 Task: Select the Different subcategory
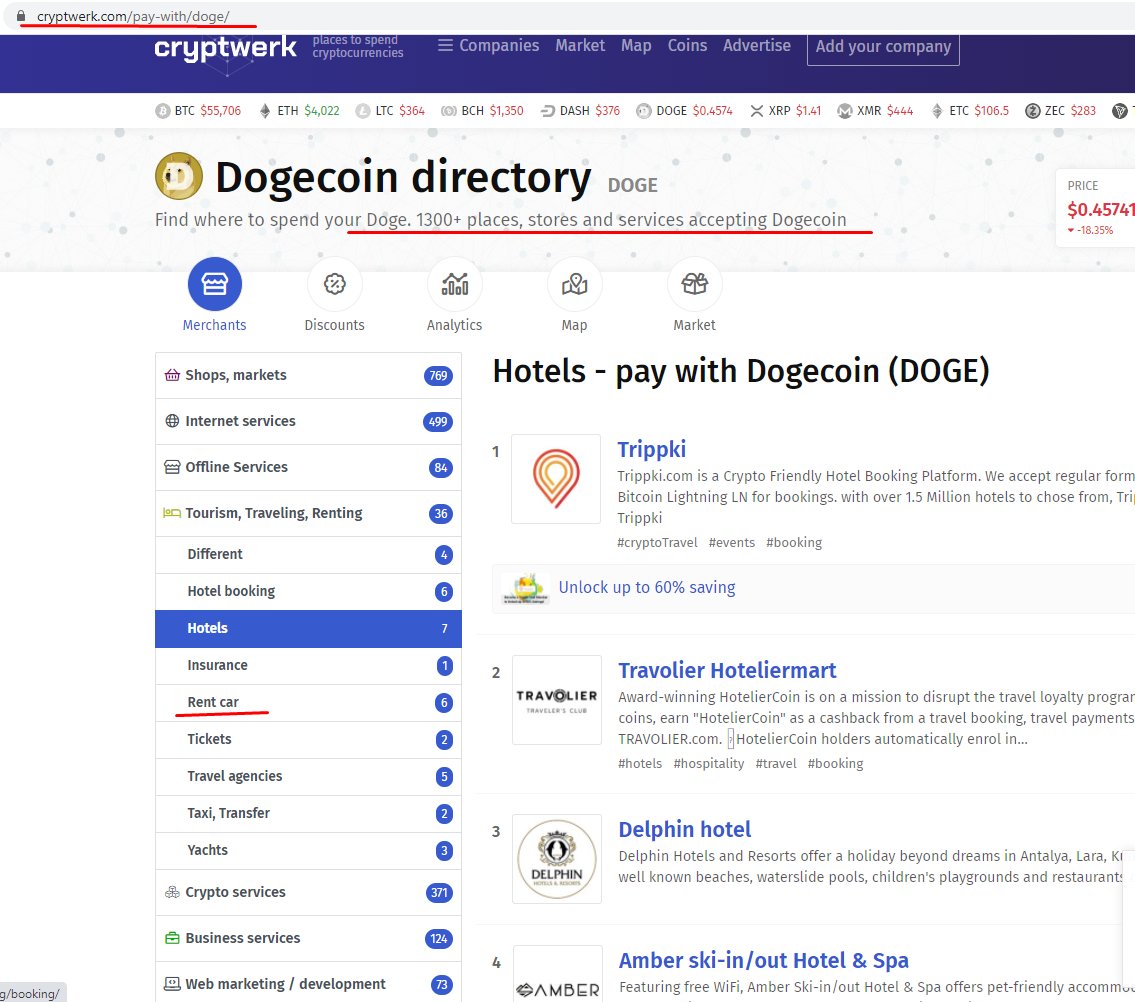click(x=308, y=555)
